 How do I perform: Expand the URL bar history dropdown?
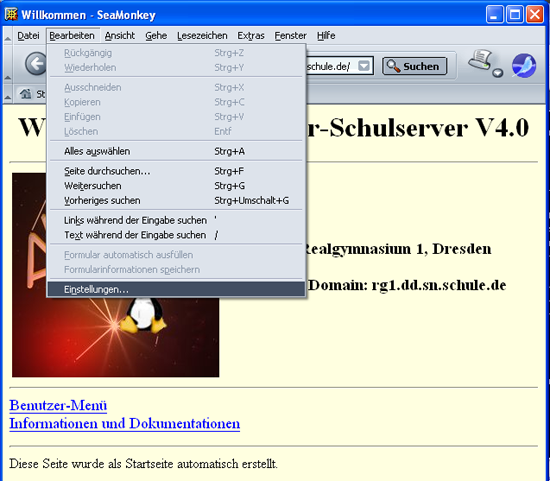pos(364,66)
